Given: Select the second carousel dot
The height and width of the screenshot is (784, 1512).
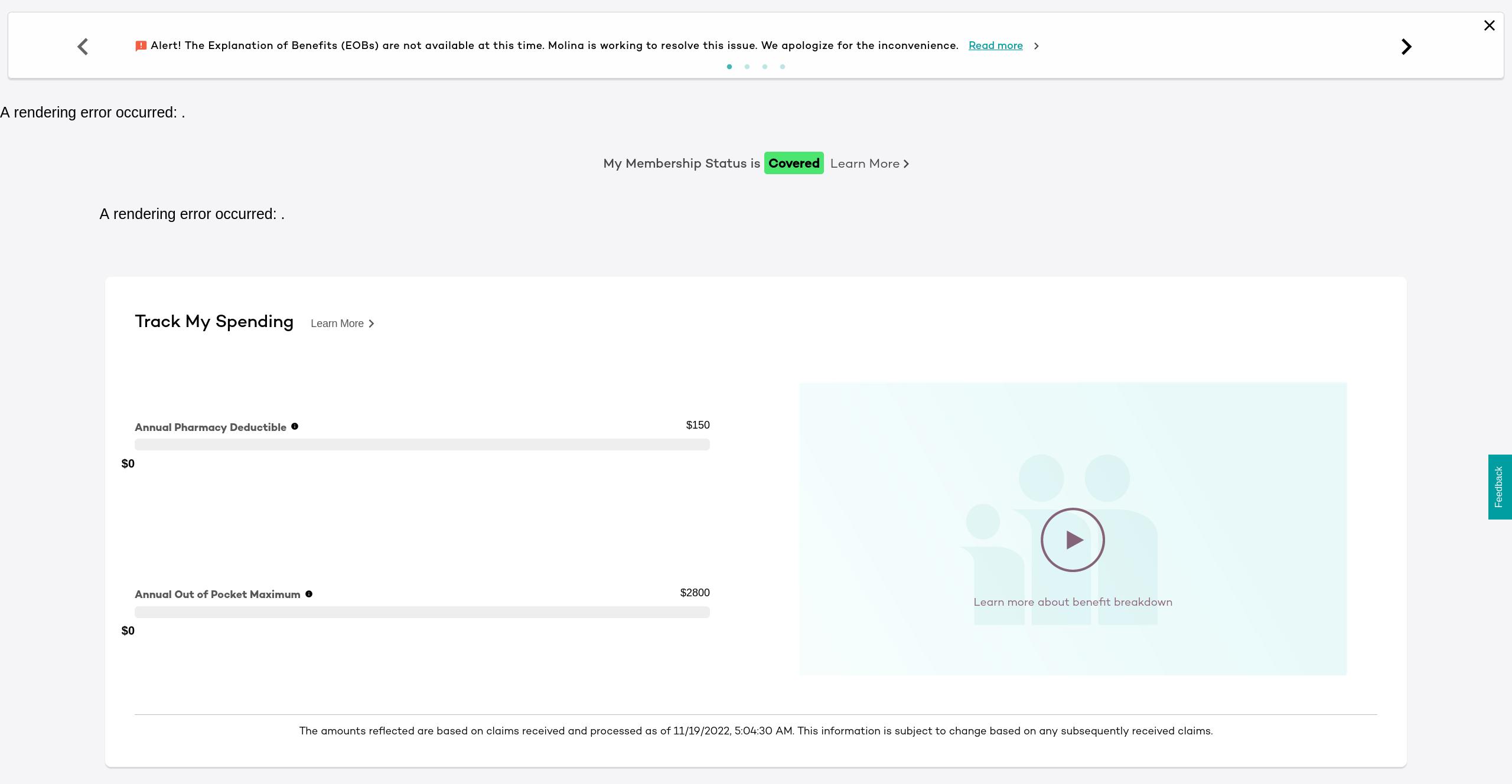Looking at the screenshot, I should pos(747,67).
